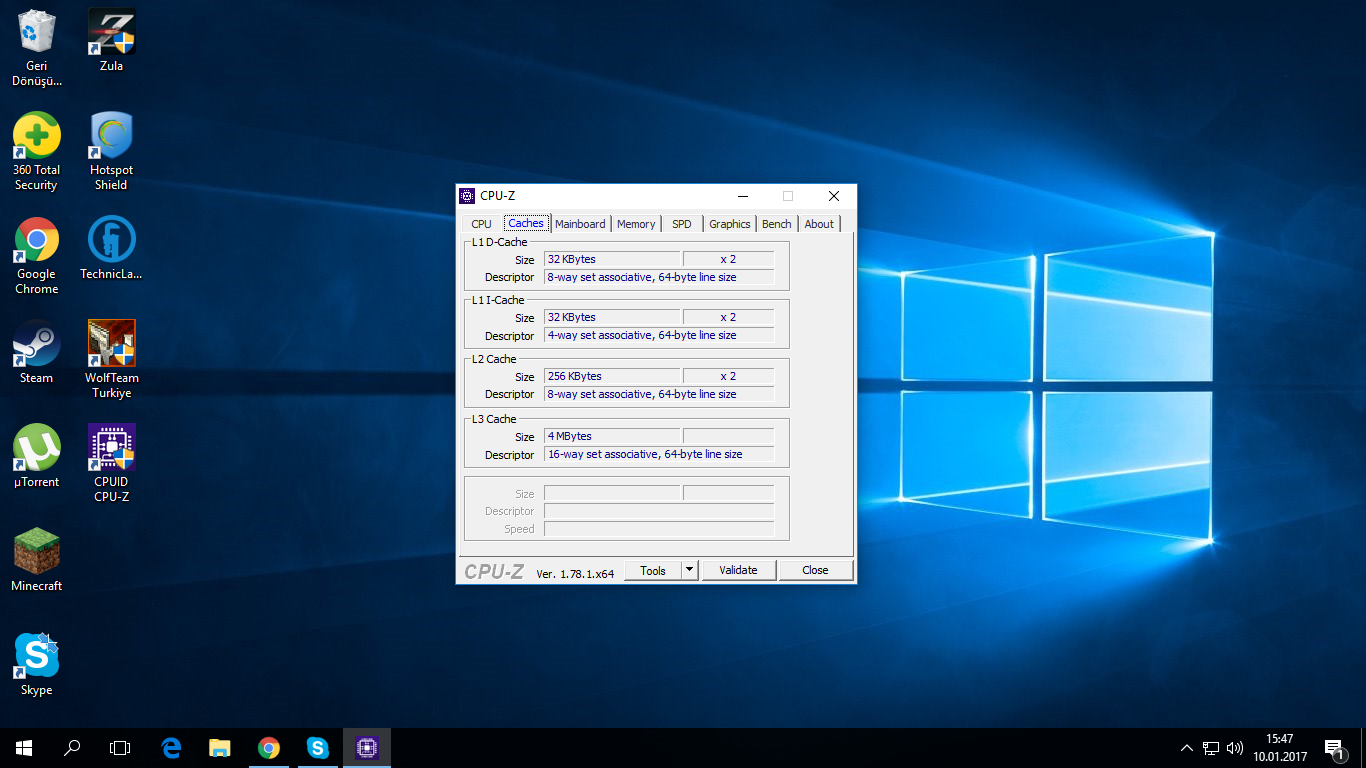Screen dimensions: 1366x768
Task: Switch to the Graphics tab
Action: [x=729, y=224]
